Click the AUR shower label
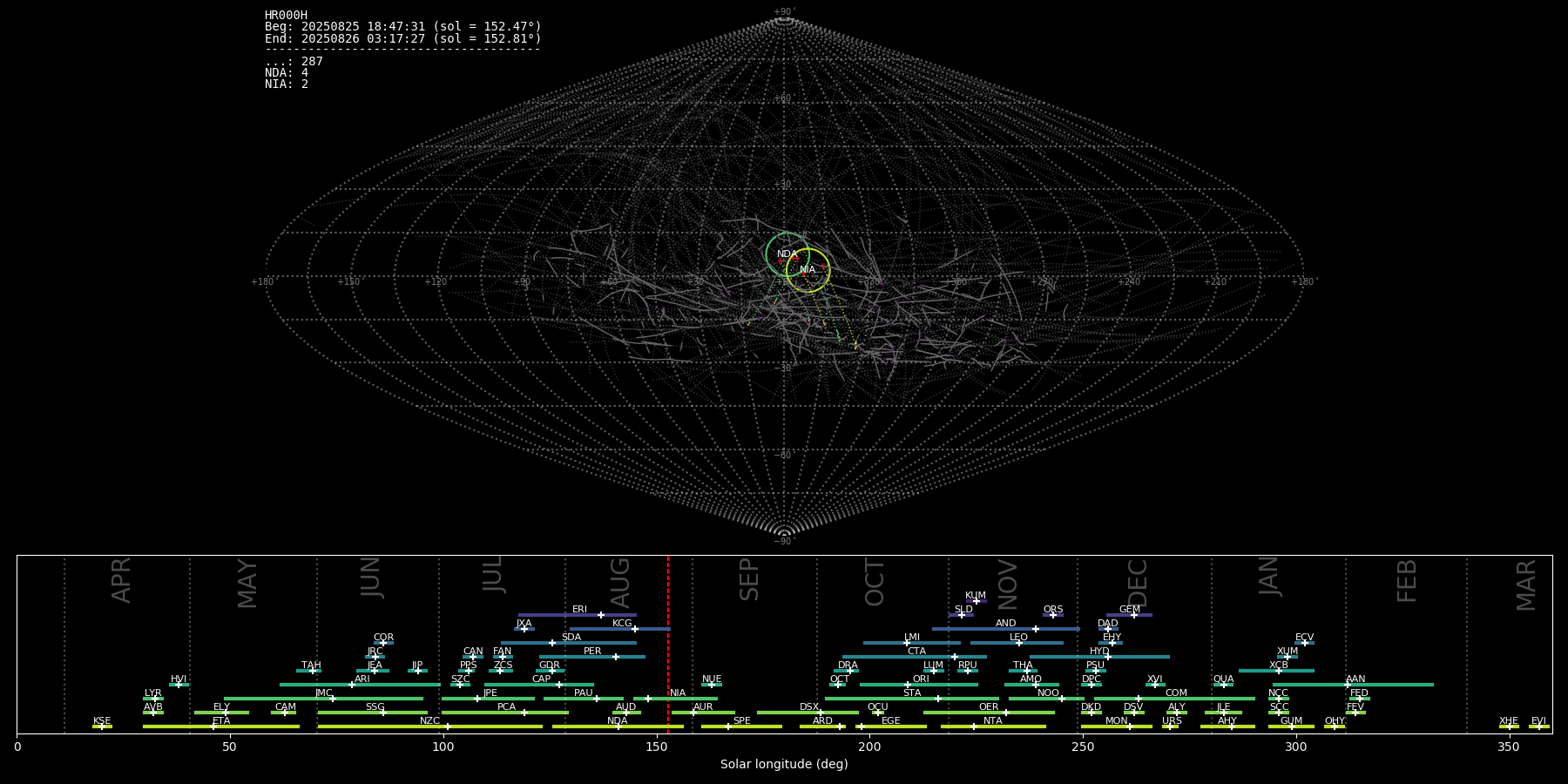 (x=703, y=707)
